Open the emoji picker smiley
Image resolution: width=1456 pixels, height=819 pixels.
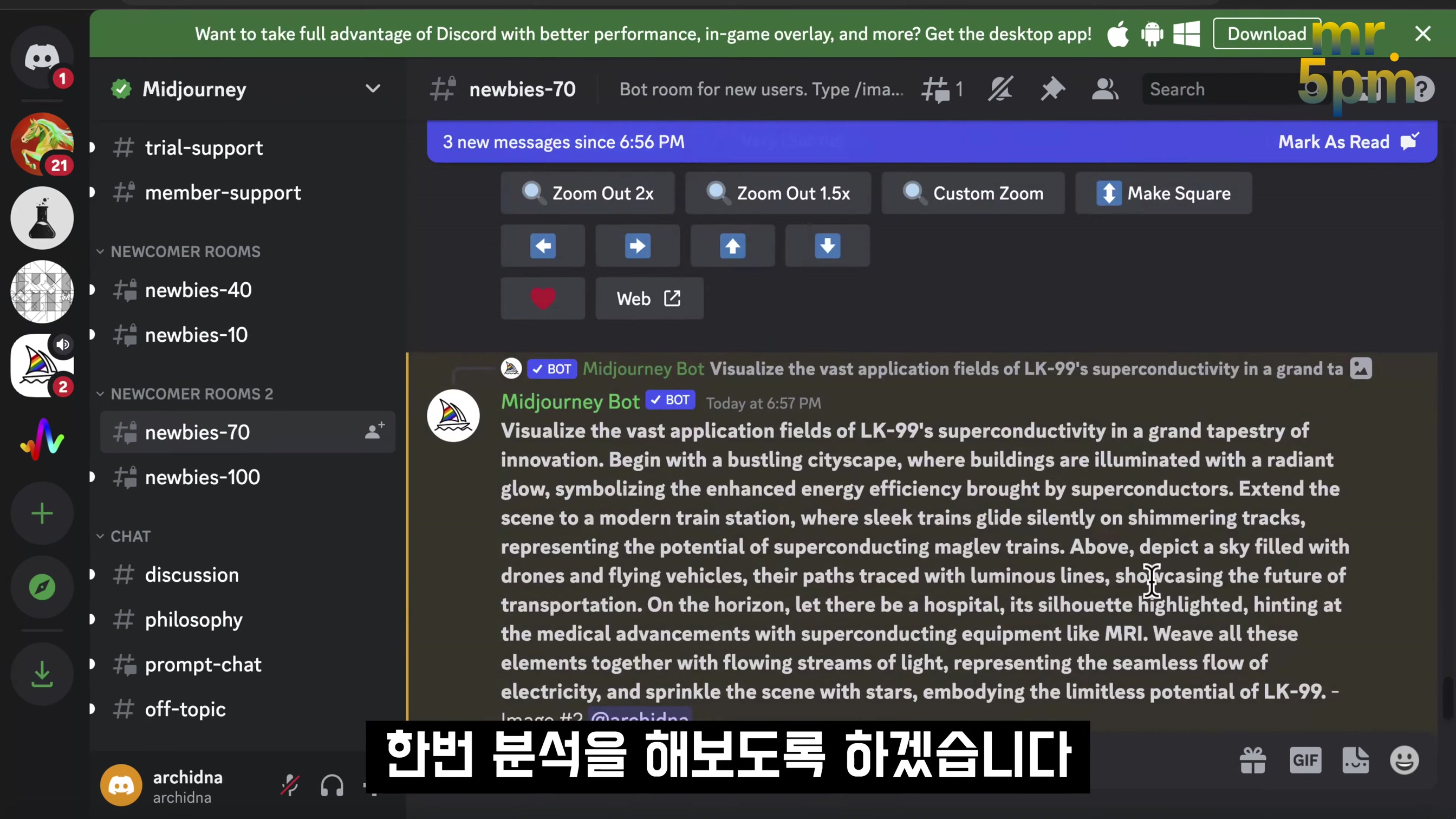(1404, 760)
